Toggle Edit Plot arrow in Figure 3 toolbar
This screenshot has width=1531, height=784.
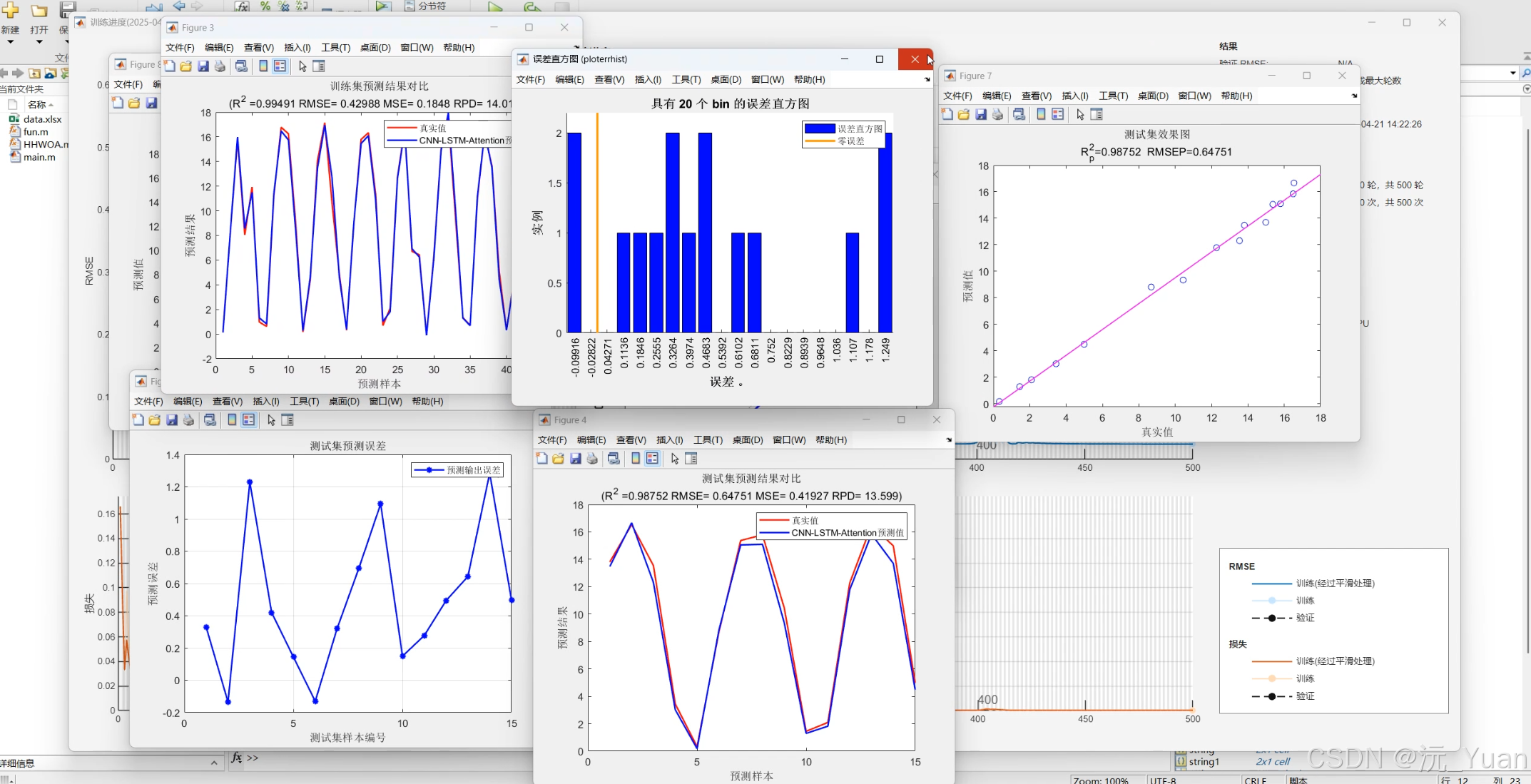click(x=302, y=66)
